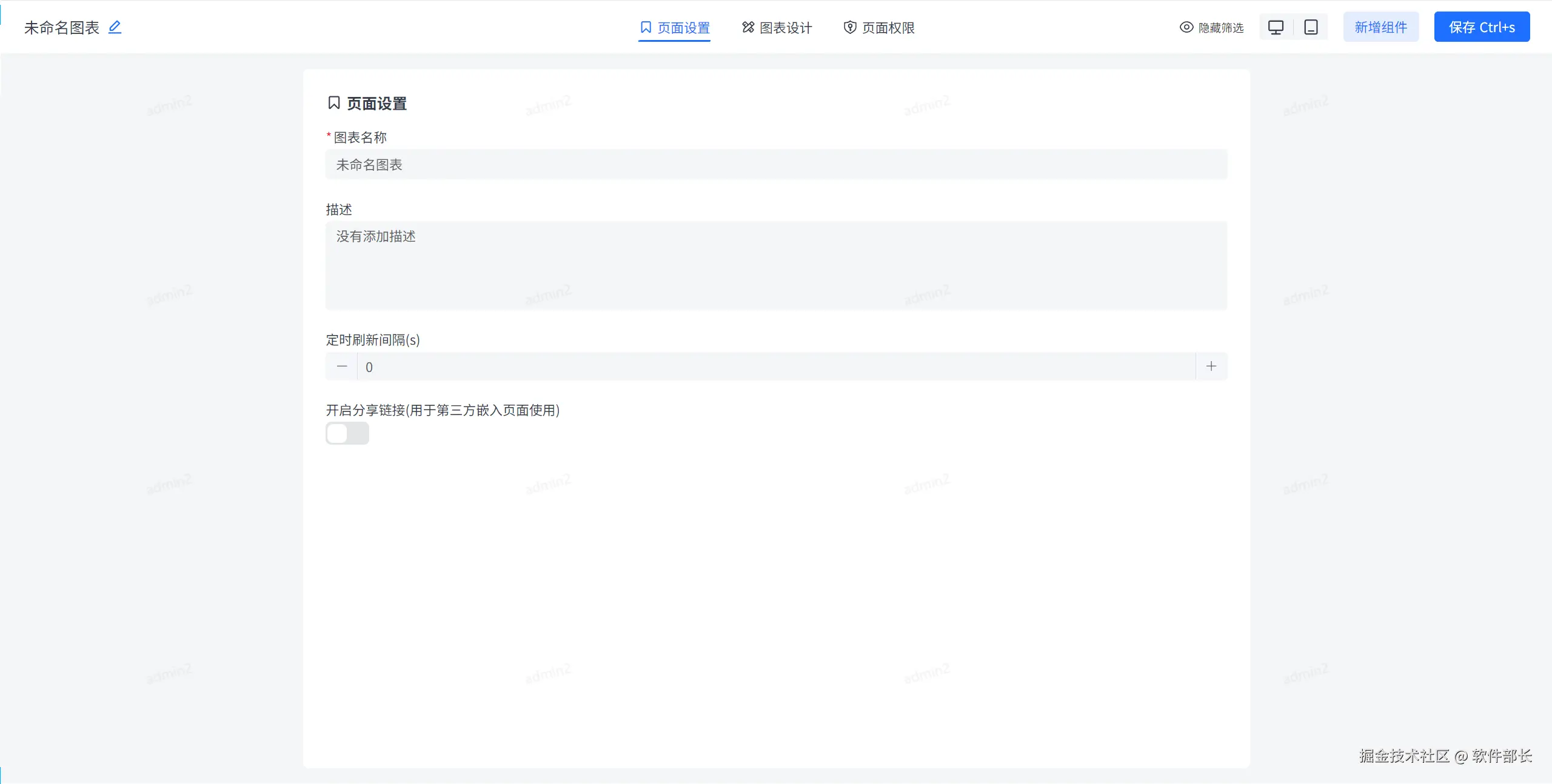Decrease refresh interval with minus button
This screenshot has height=784, width=1552.
(342, 367)
